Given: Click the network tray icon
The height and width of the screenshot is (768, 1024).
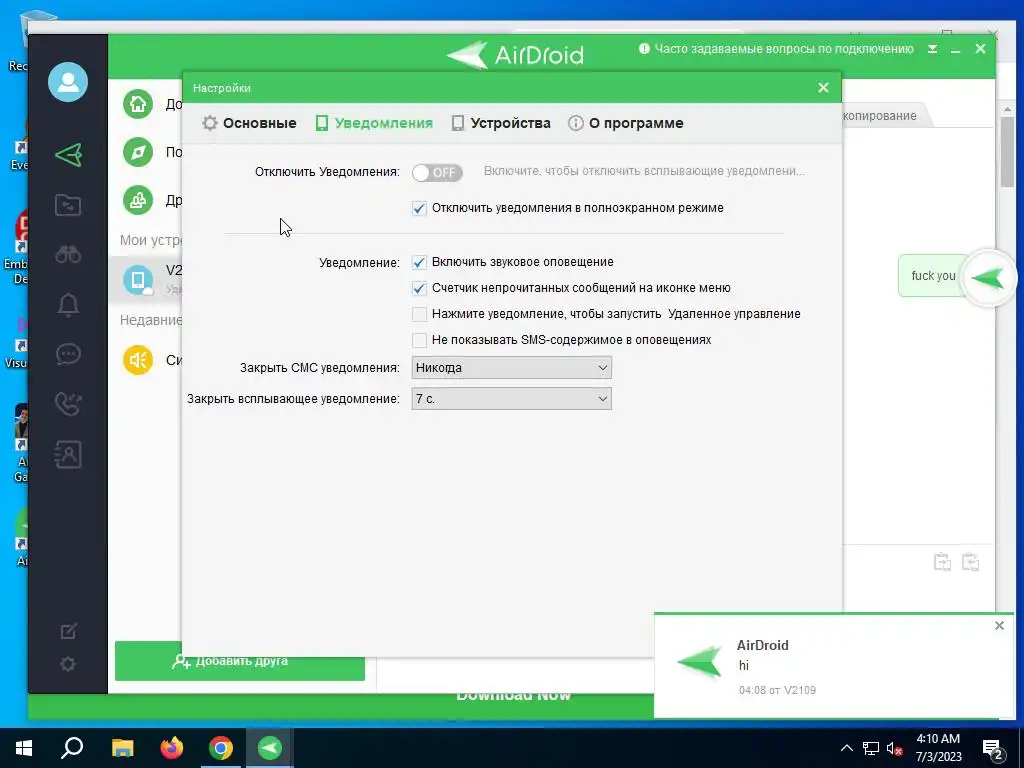Looking at the screenshot, I should point(871,748).
